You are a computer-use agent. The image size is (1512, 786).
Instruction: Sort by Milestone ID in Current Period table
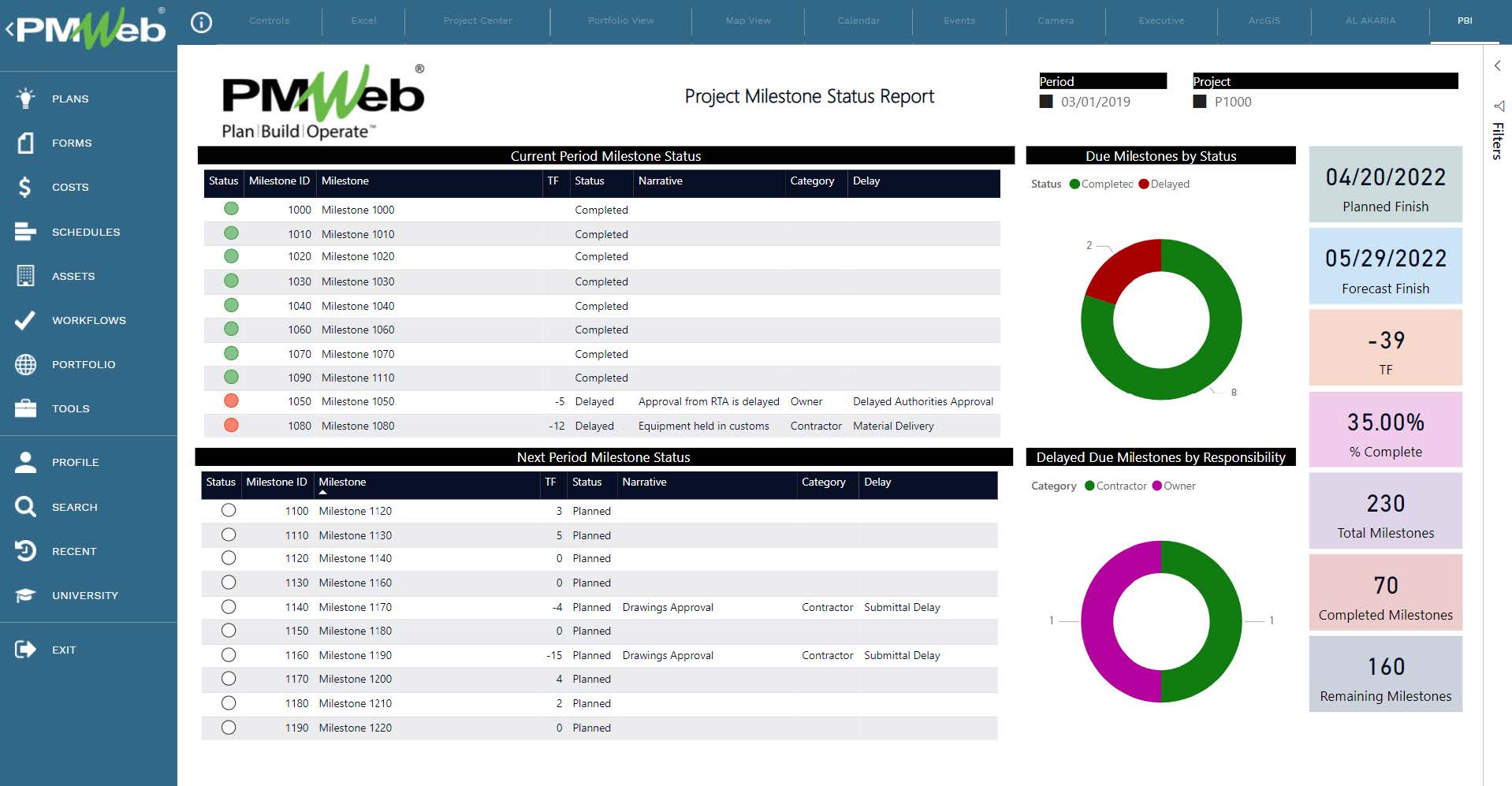click(x=279, y=181)
